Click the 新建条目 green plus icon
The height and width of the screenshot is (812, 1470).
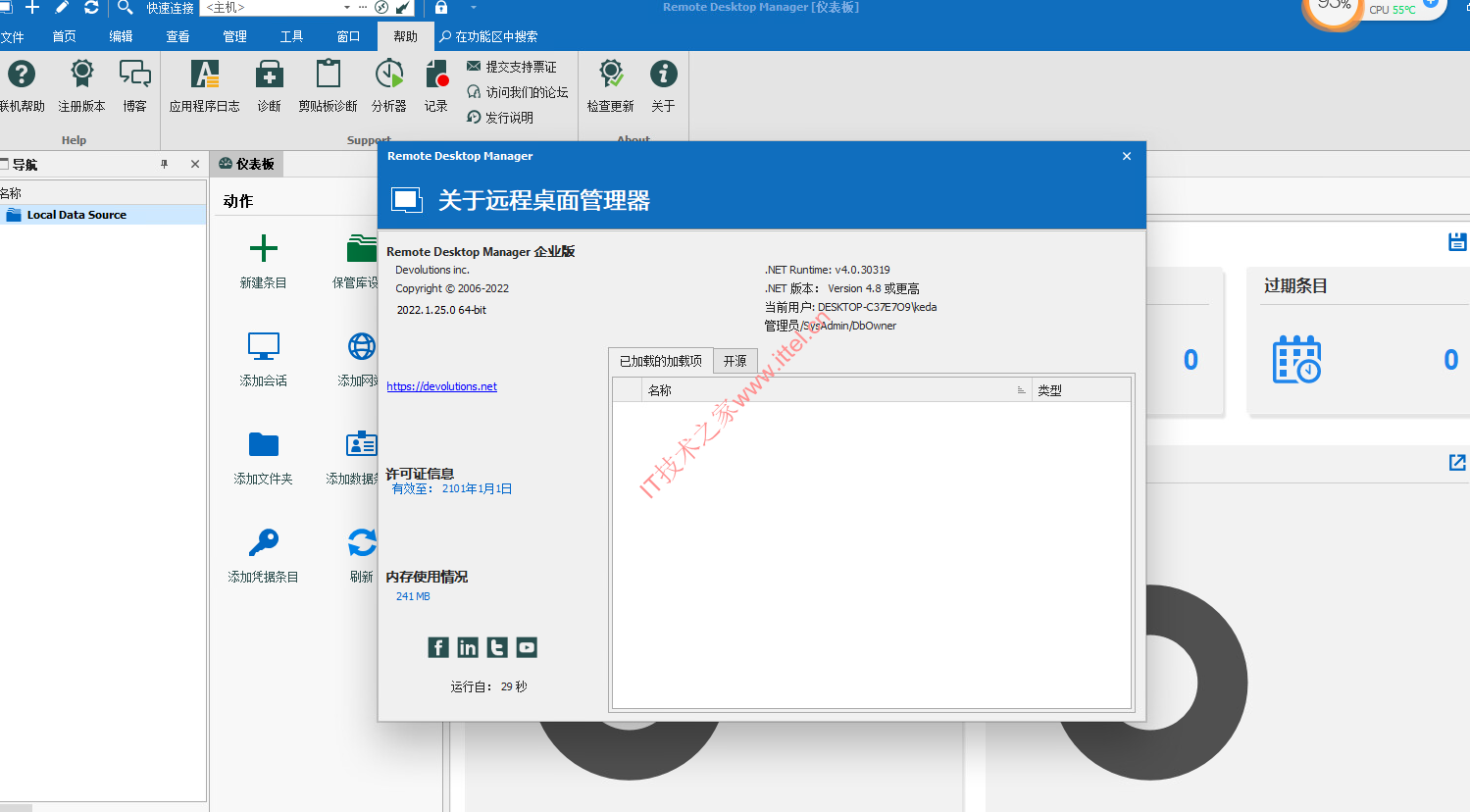pos(264,248)
